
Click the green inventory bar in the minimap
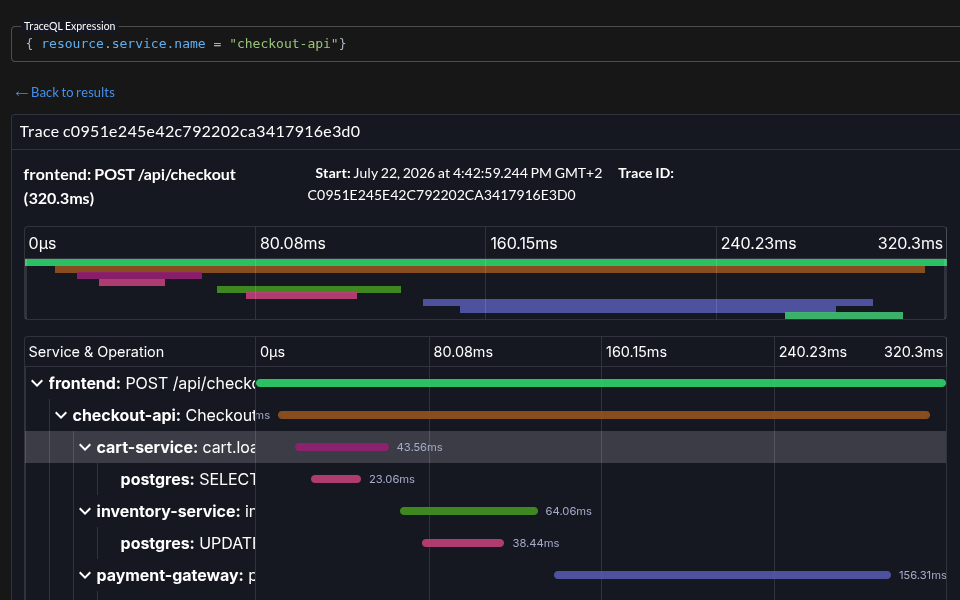point(309,290)
